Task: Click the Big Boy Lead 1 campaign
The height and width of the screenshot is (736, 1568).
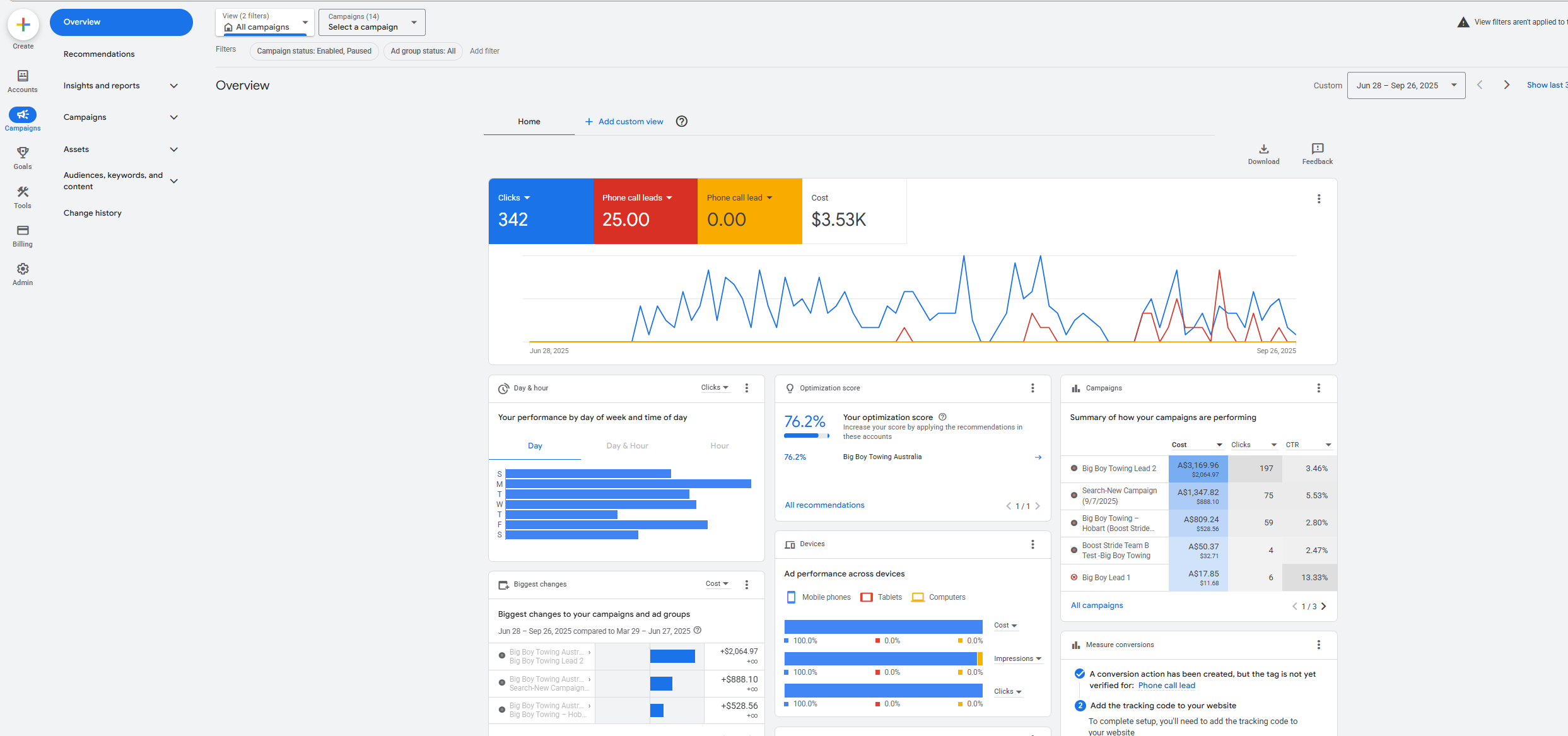Action: coord(1106,578)
